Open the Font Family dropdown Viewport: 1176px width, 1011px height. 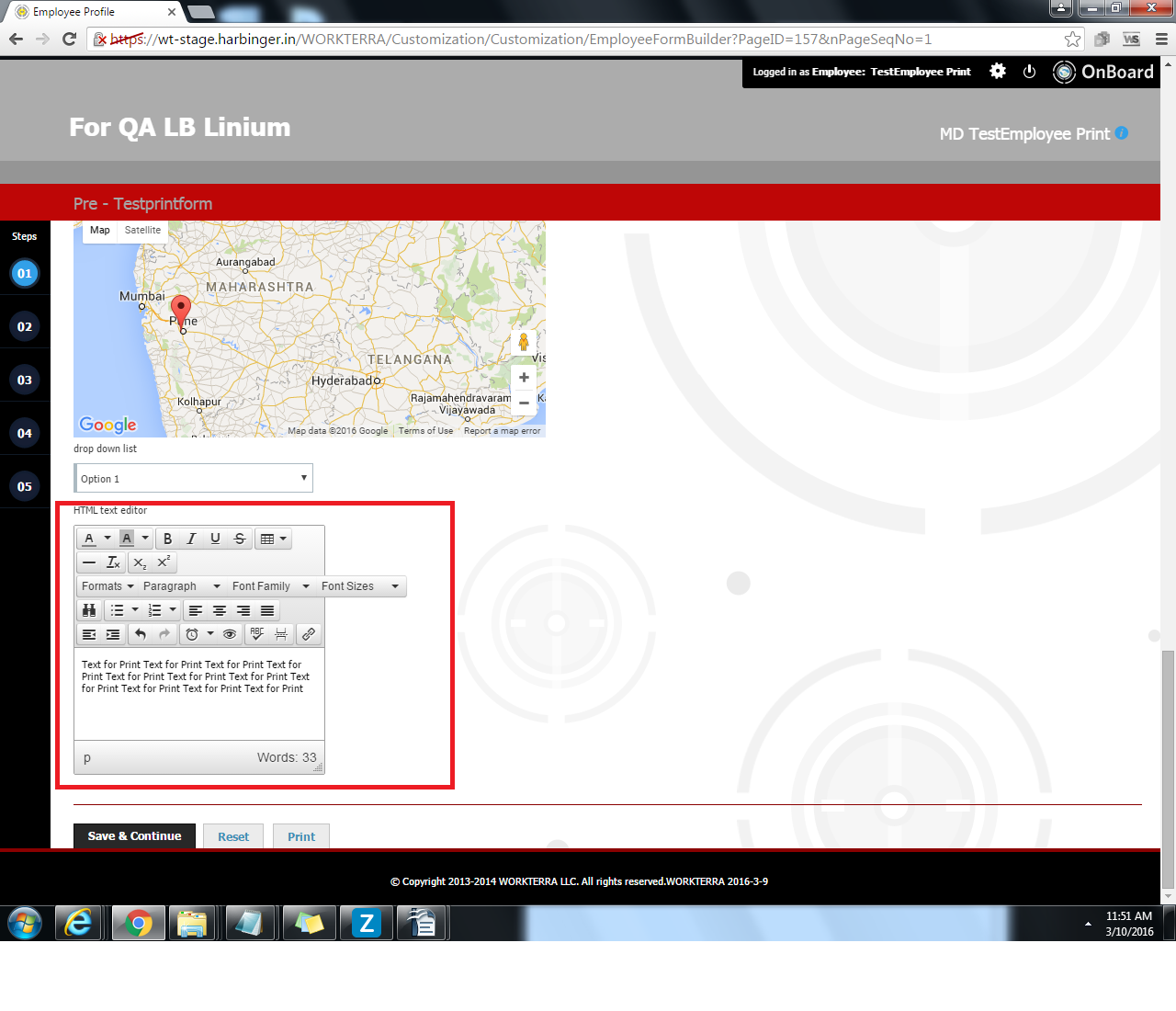270,586
